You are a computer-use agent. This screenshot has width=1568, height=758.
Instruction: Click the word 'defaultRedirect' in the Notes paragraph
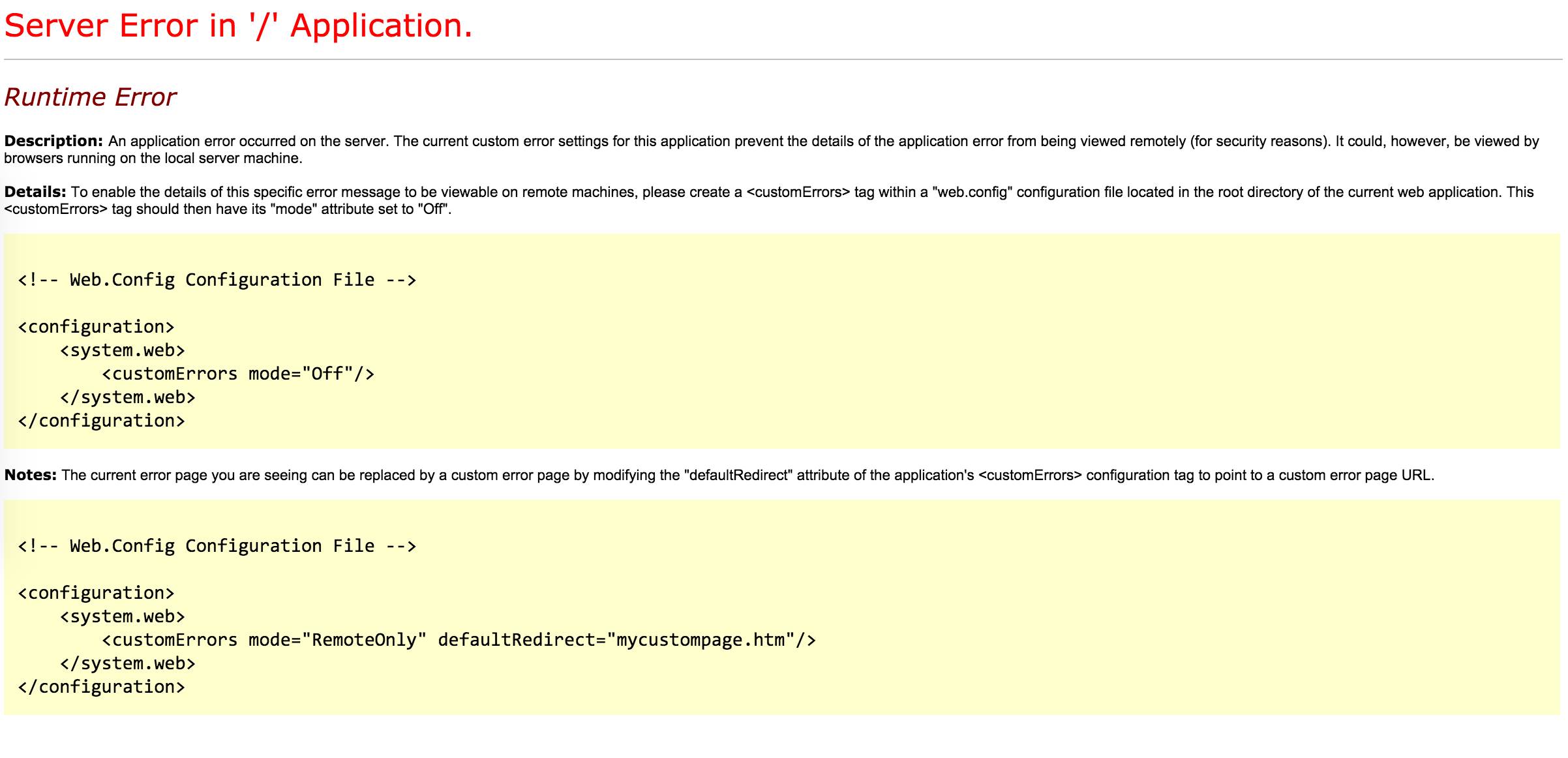click(x=737, y=475)
